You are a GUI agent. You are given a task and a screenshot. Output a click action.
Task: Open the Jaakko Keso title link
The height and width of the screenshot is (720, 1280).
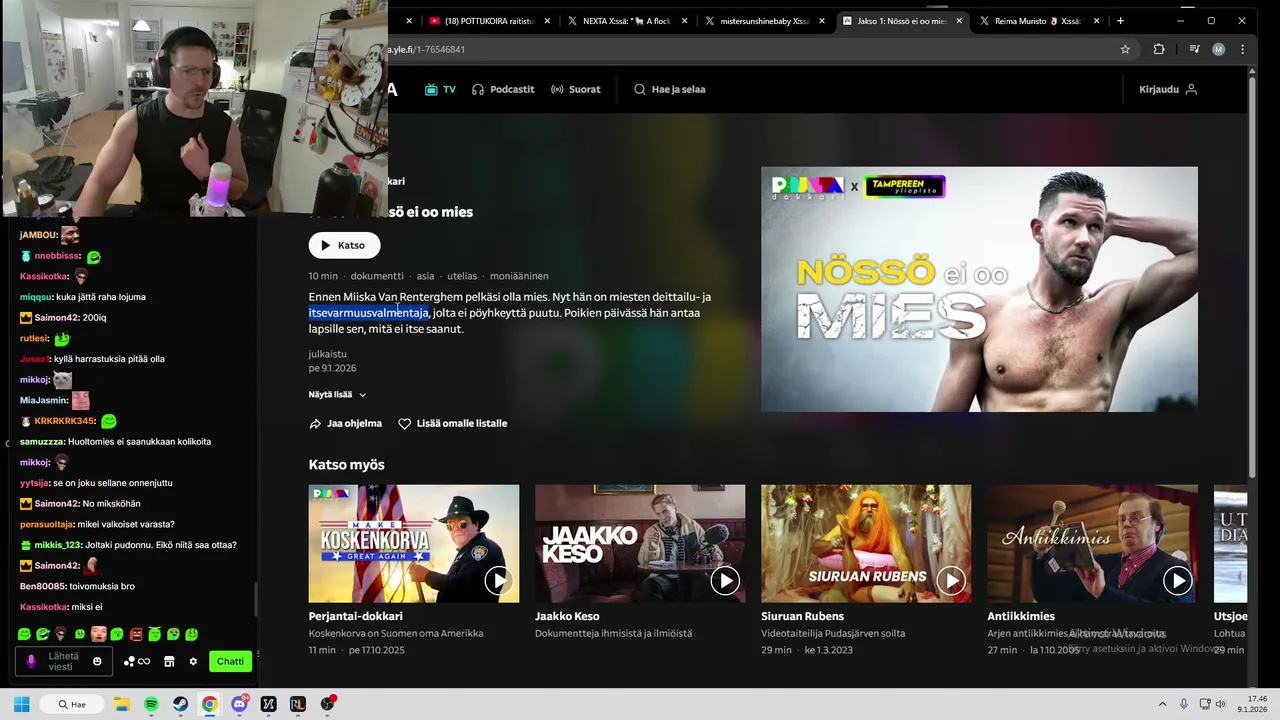pyautogui.click(x=567, y=616)
